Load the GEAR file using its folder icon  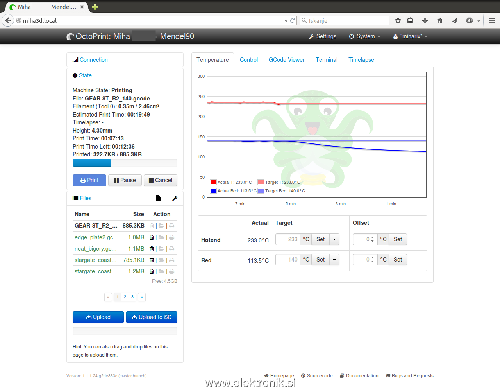pyautogui.click(x=161, y=226)
